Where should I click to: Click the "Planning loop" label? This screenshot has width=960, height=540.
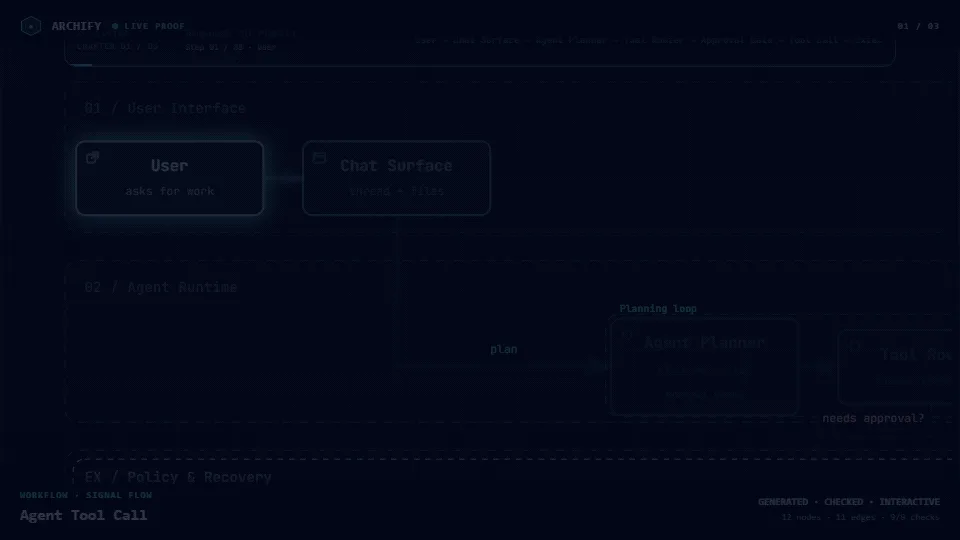tap(658, 309)
